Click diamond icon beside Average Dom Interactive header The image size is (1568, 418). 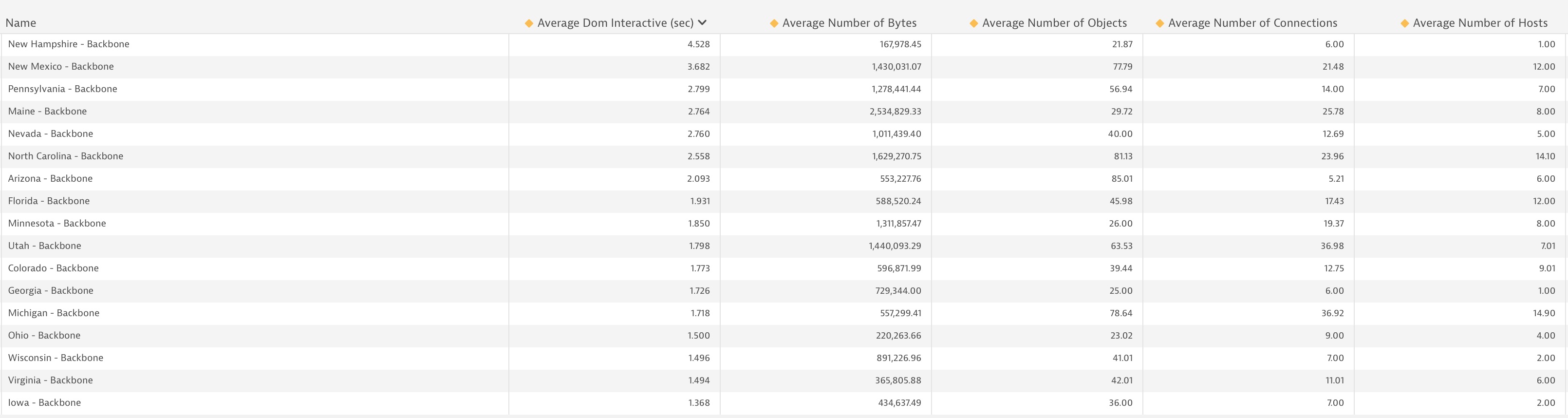point(529,23)
